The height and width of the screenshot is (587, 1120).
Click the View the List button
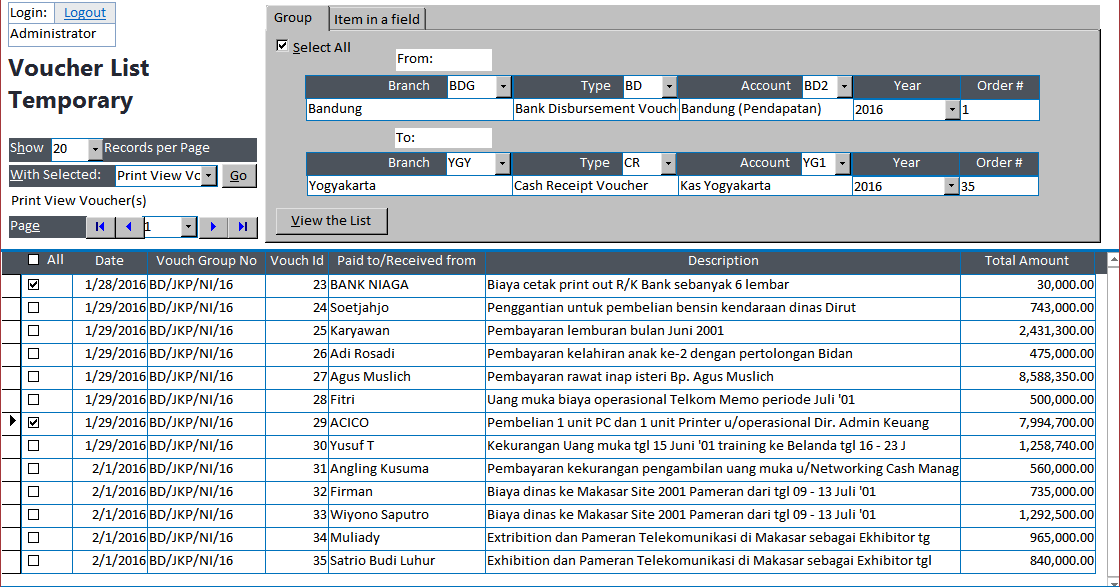pyautogui.click(x=331, y=221)
